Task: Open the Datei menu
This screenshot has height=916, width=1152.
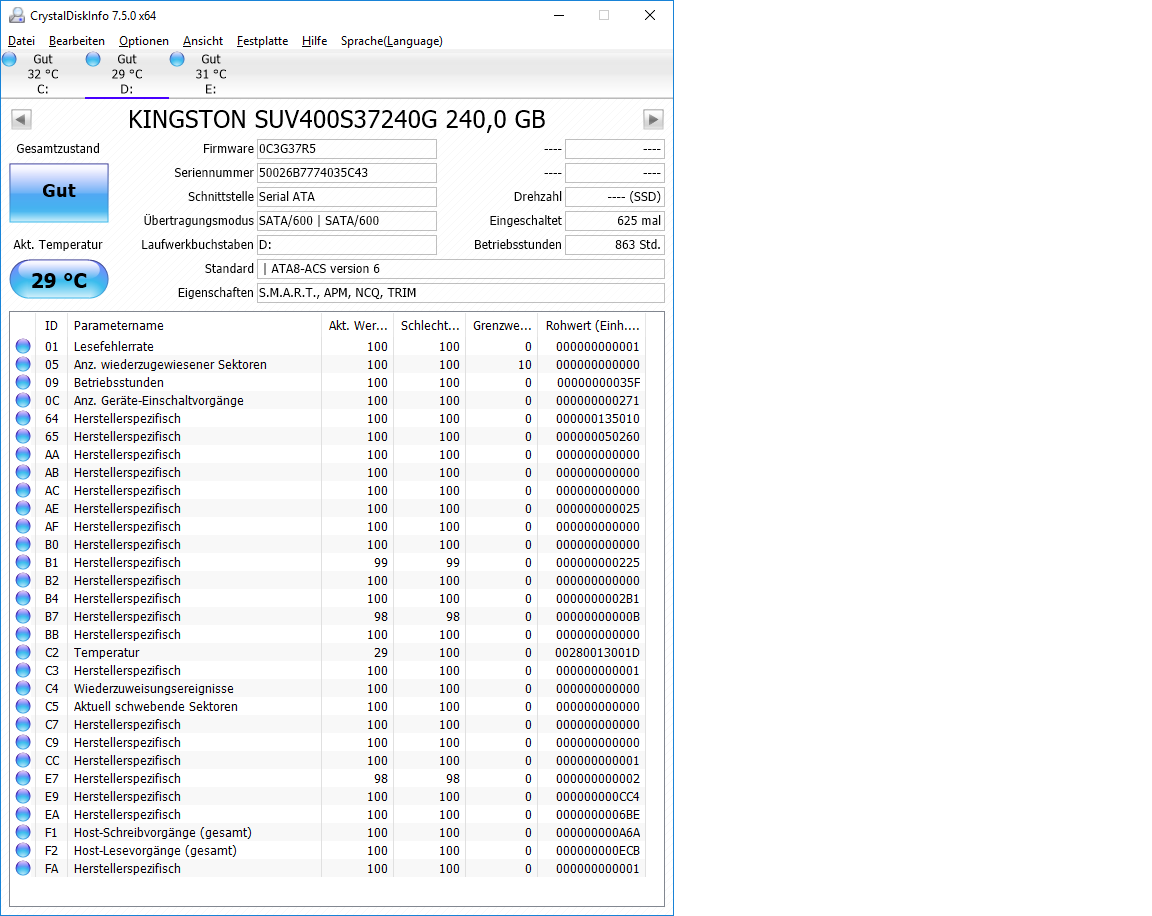Action: (x=21, y=41)
